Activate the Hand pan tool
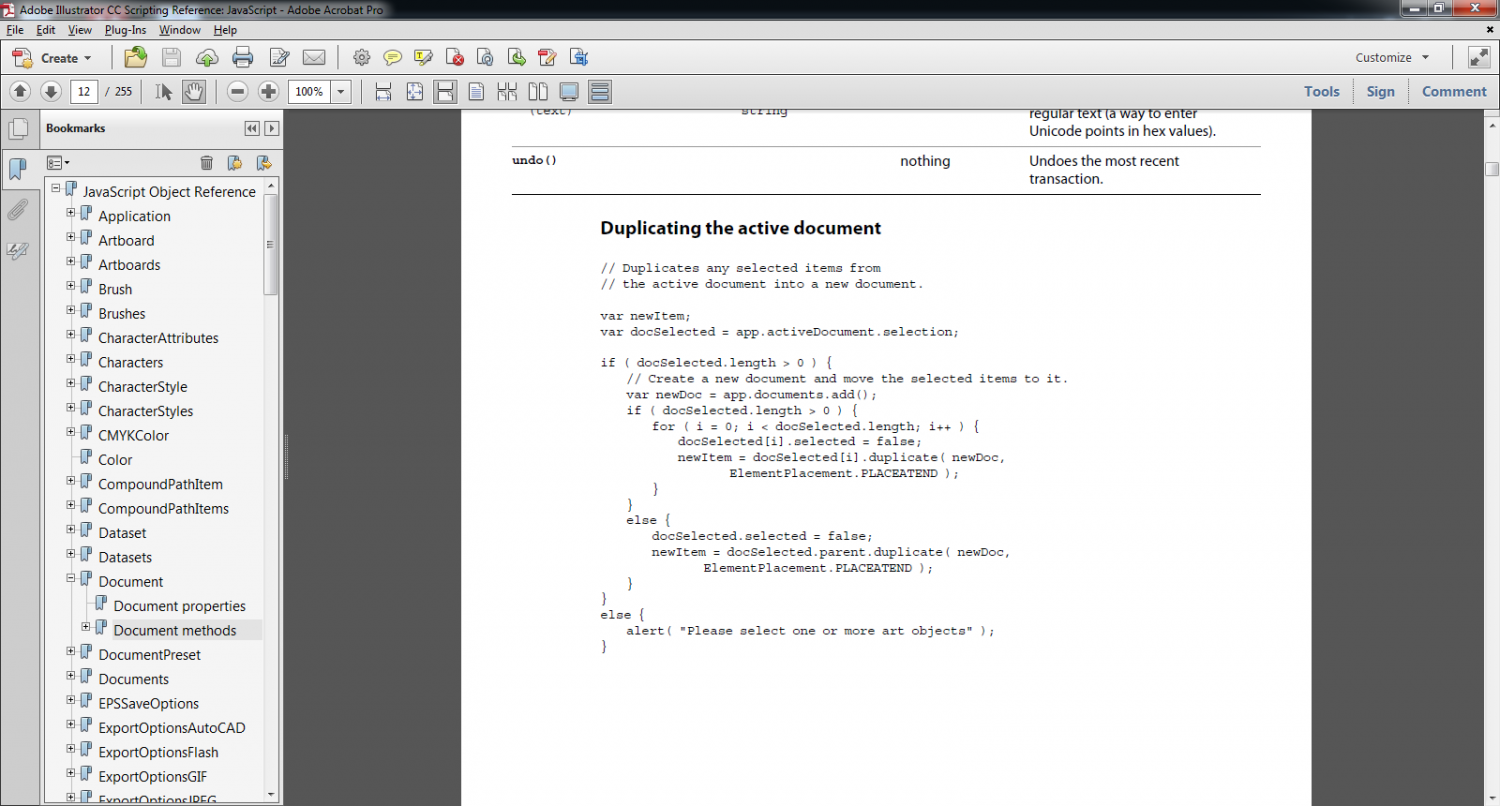The height and width of the screenshot is (806, 1500). [194, 91]
